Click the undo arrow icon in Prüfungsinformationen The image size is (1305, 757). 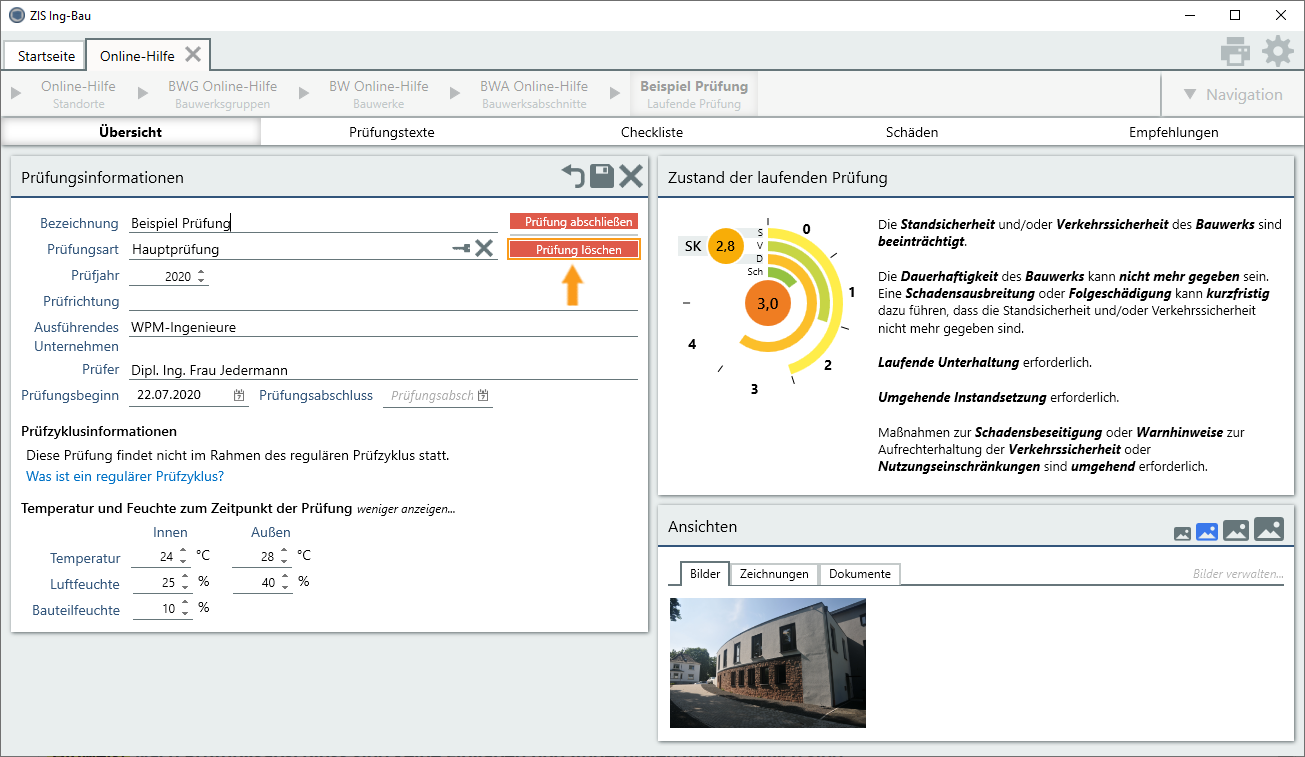tap(573, 177)
